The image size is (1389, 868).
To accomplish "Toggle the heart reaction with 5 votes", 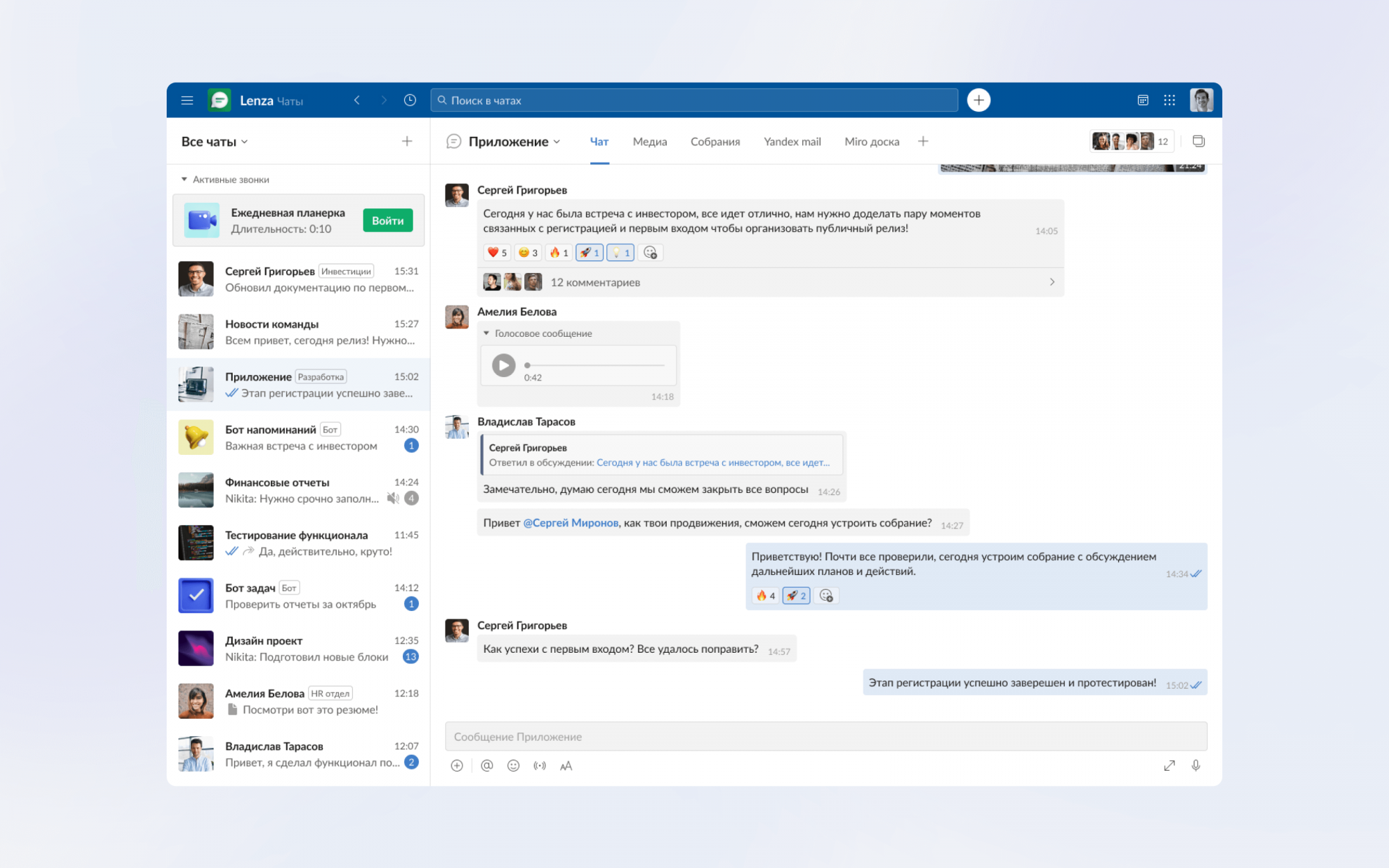I will click(x=497, y=253).
